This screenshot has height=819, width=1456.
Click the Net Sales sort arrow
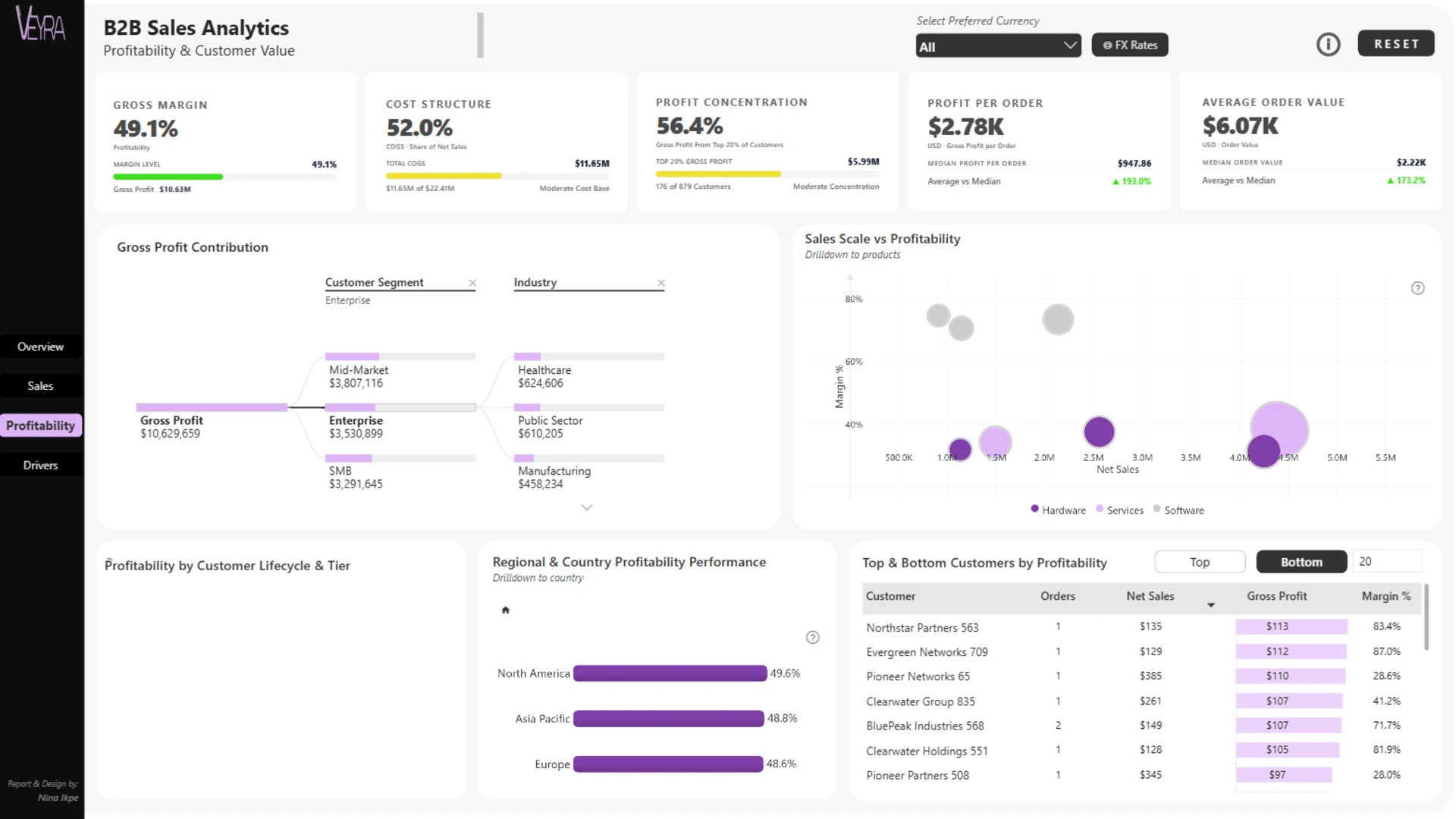1211,604
